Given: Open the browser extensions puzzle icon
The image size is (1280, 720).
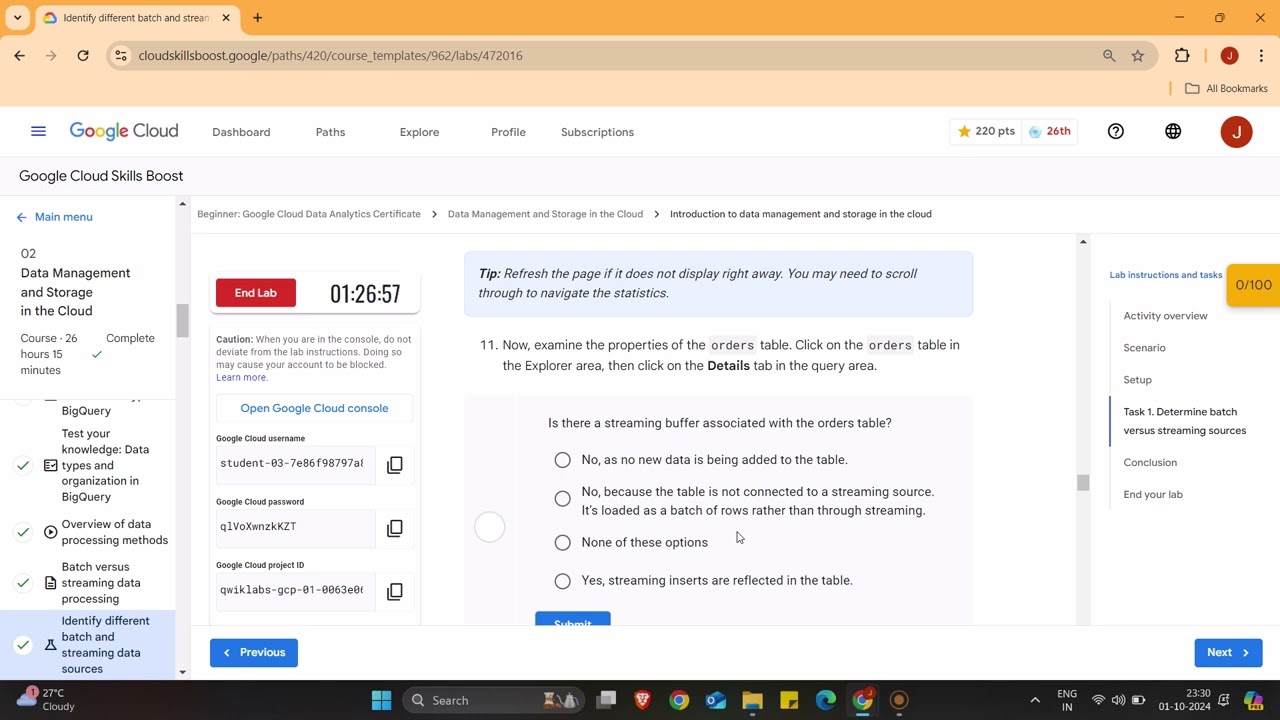Looking at the screenshot, I should coord(1182,56).
